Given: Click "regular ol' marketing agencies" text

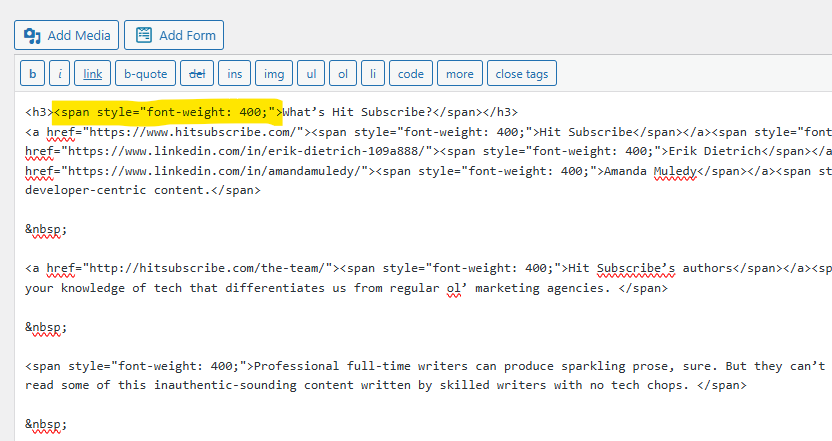Looking at the screenshot, I should point(500,288).
